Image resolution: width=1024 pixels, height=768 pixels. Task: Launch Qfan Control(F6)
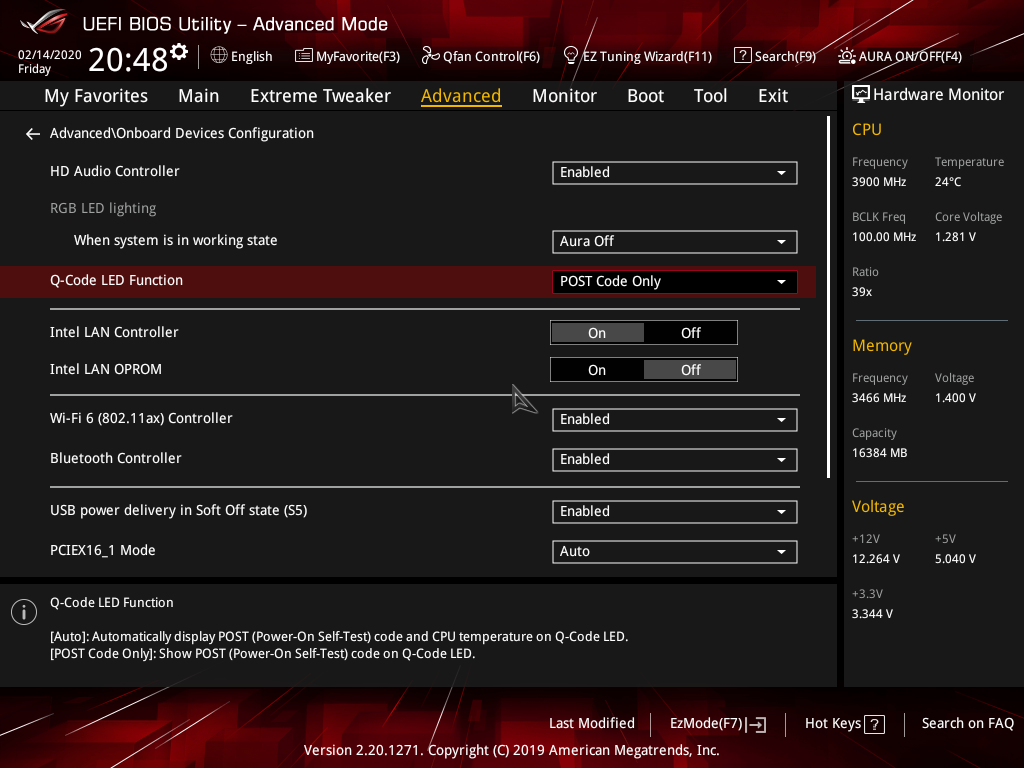481,56
